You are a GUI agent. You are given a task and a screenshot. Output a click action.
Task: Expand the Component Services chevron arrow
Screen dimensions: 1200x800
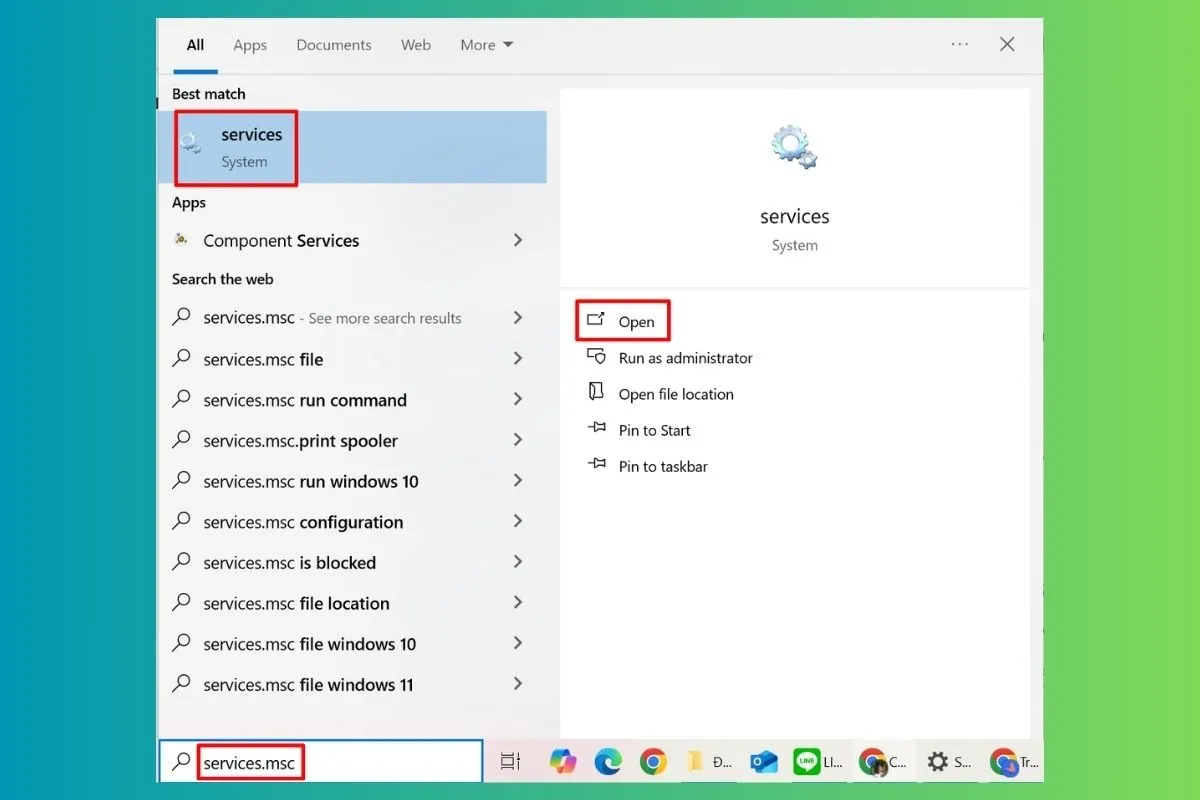click(x=518, y=240)
